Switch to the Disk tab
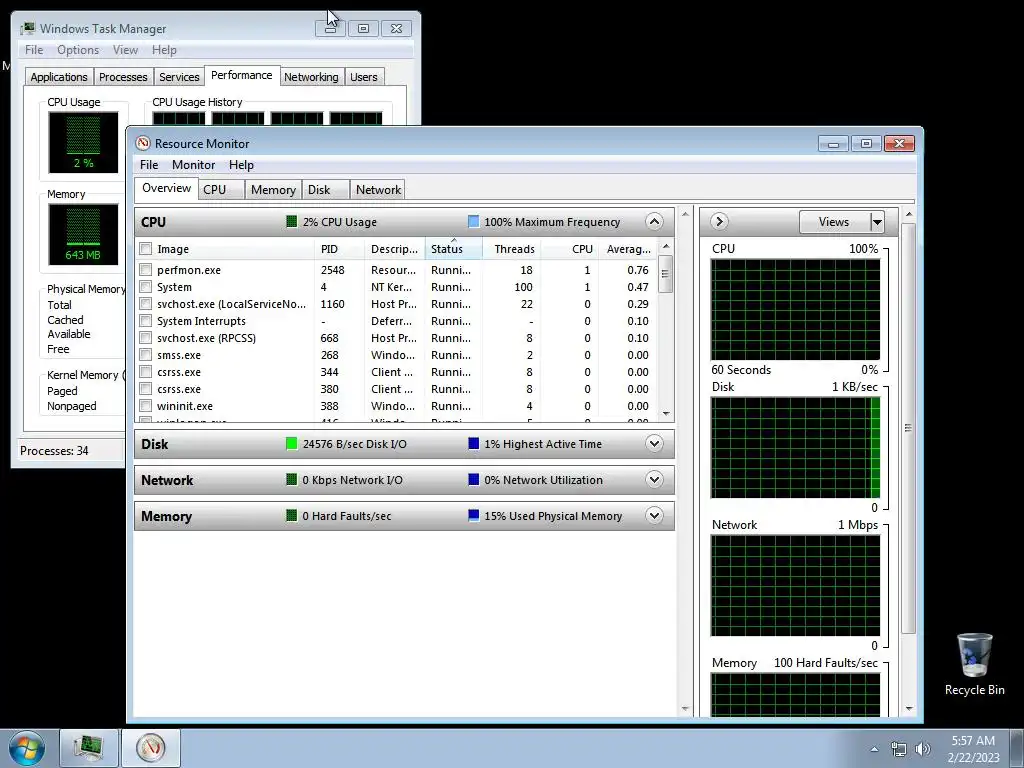 [x=325, y=189]
